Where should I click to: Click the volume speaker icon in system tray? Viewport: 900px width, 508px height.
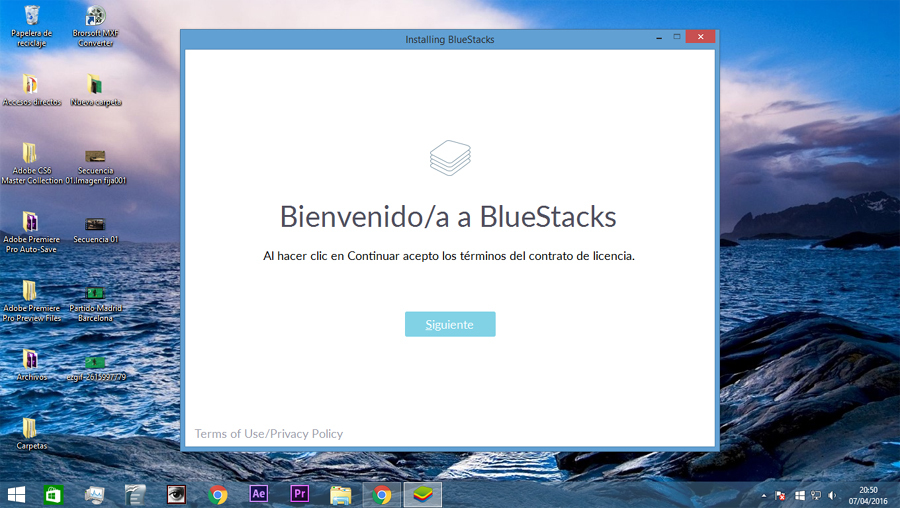[x=832, y=495]
